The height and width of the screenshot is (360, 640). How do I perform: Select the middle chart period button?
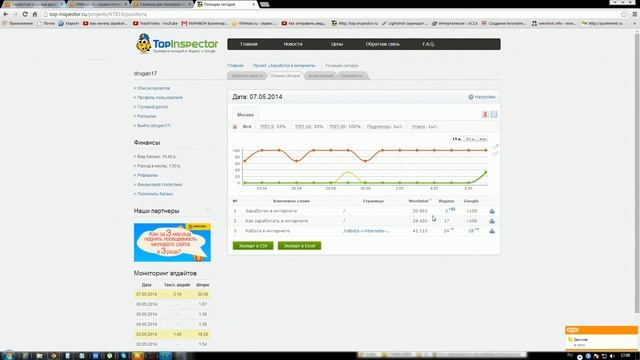(470, 139)
